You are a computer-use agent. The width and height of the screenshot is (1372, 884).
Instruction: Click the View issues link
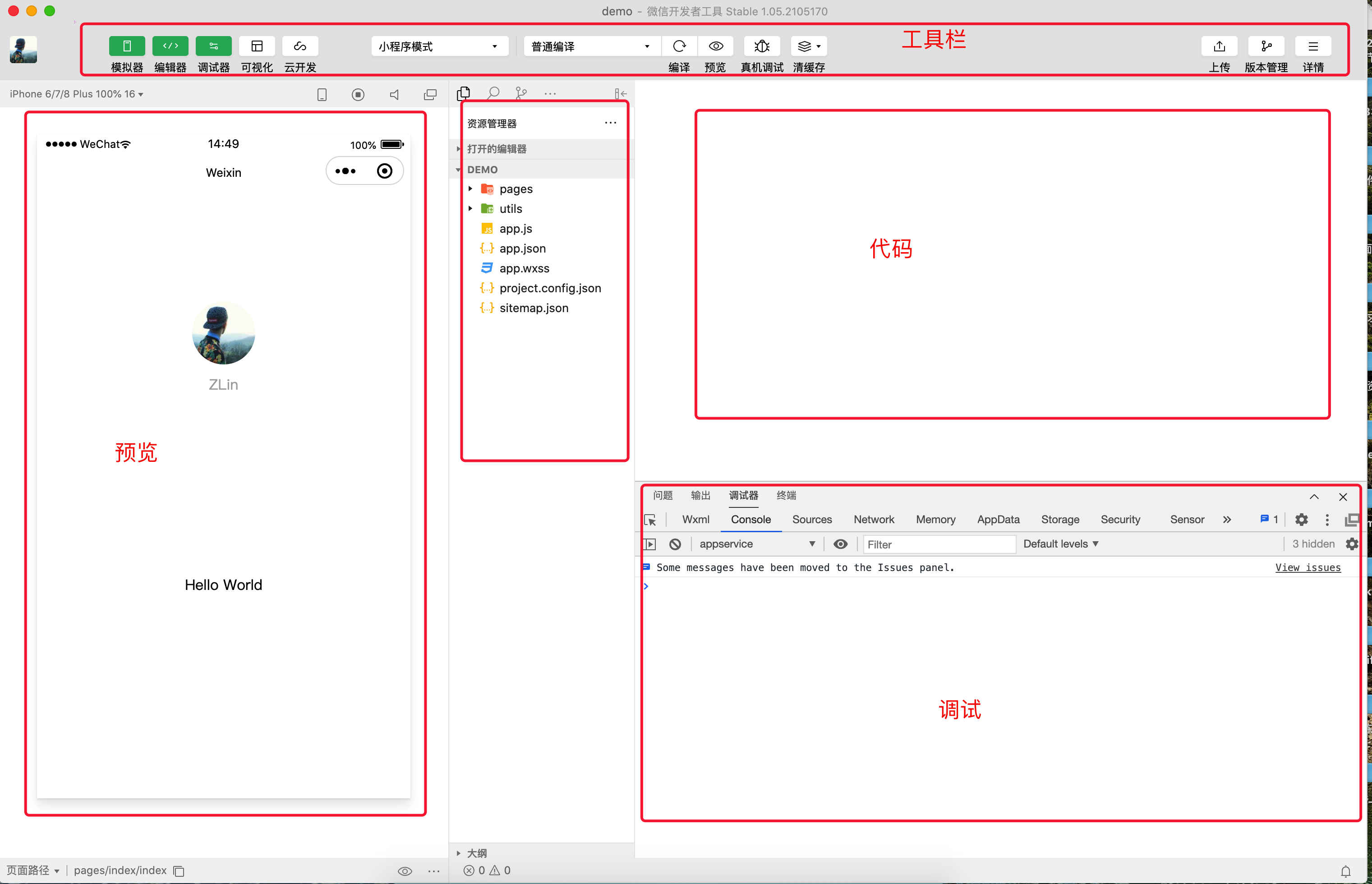point(1308,568)
